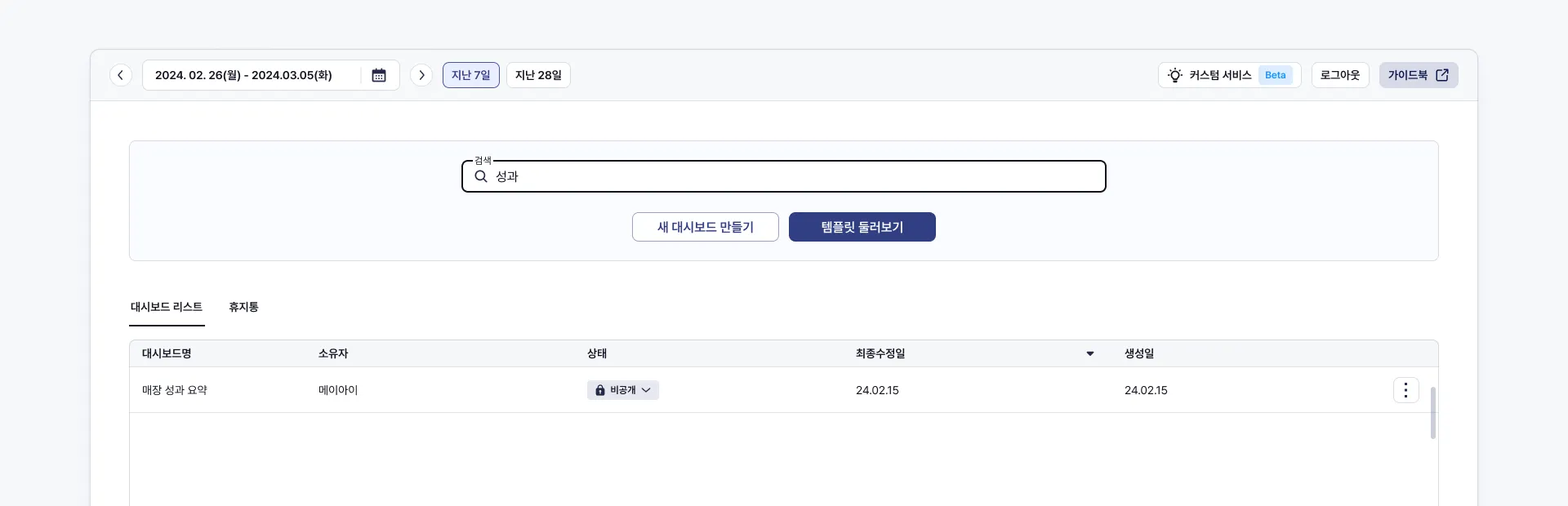
Task: Switch to the 휴지통 tab
Action: [x=243, y=307]
